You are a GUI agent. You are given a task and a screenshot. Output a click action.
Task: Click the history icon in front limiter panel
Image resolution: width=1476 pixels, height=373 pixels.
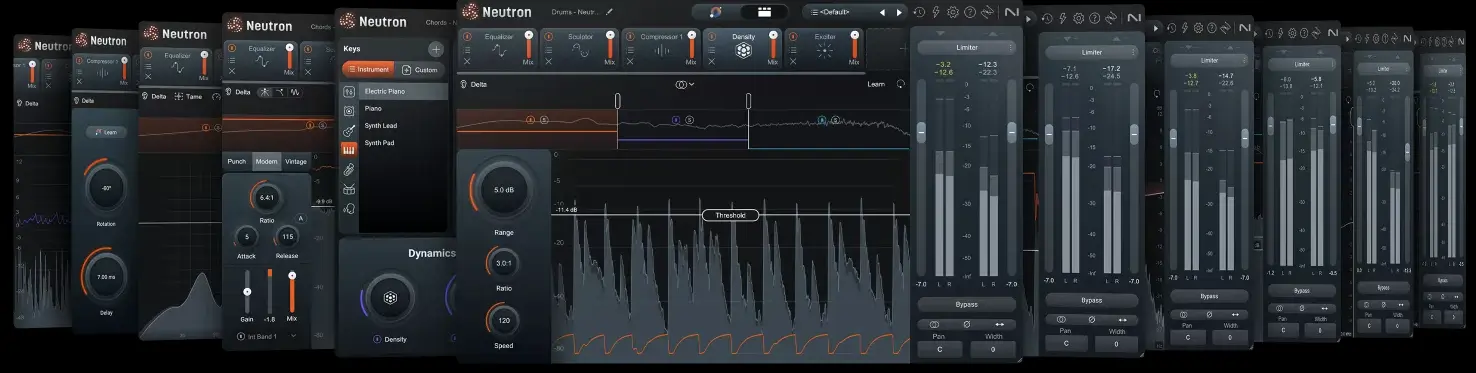(919, 12)
